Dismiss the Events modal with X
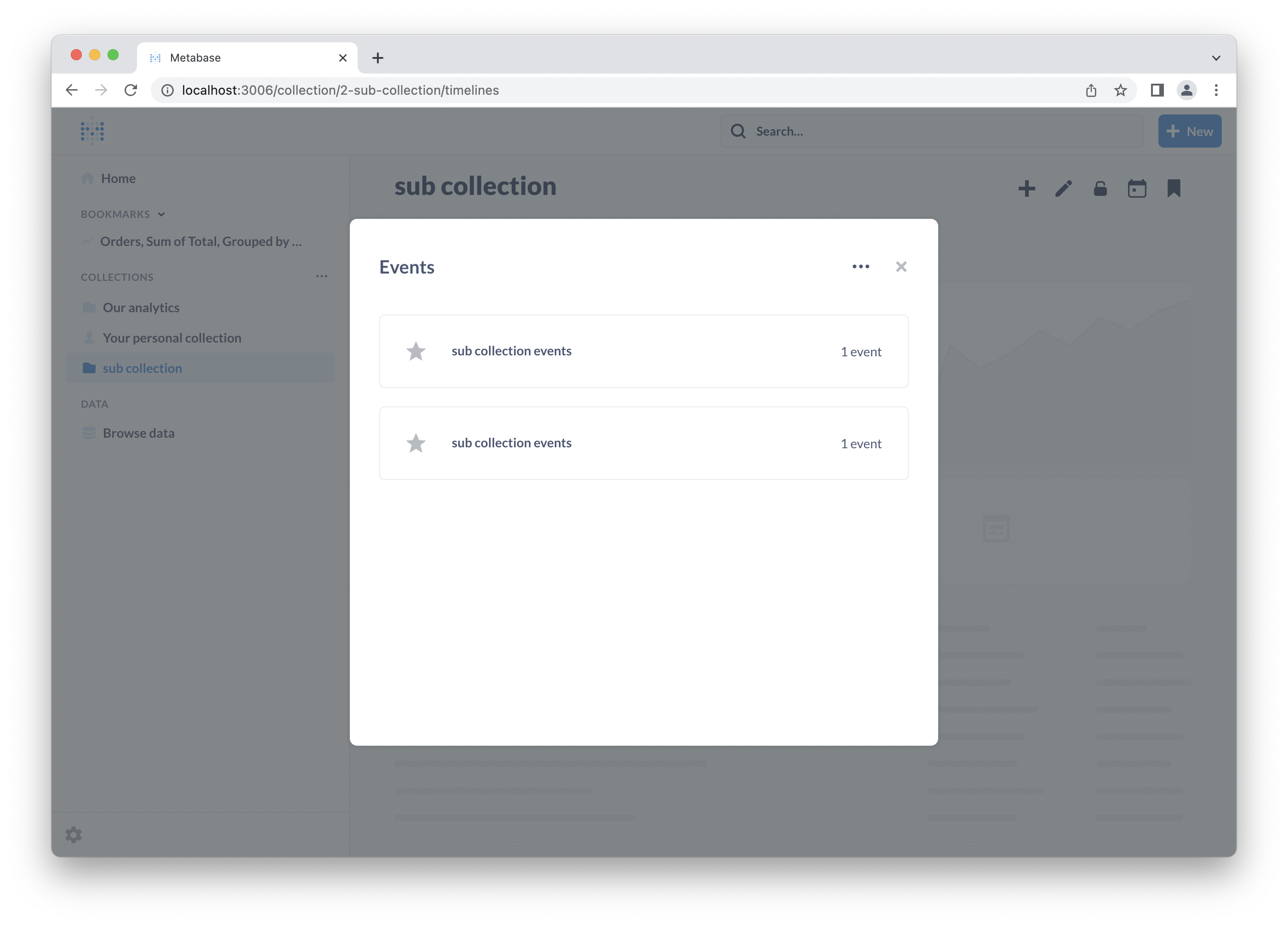This screenshot has height=925, width=1288. (x=900, y=266)
